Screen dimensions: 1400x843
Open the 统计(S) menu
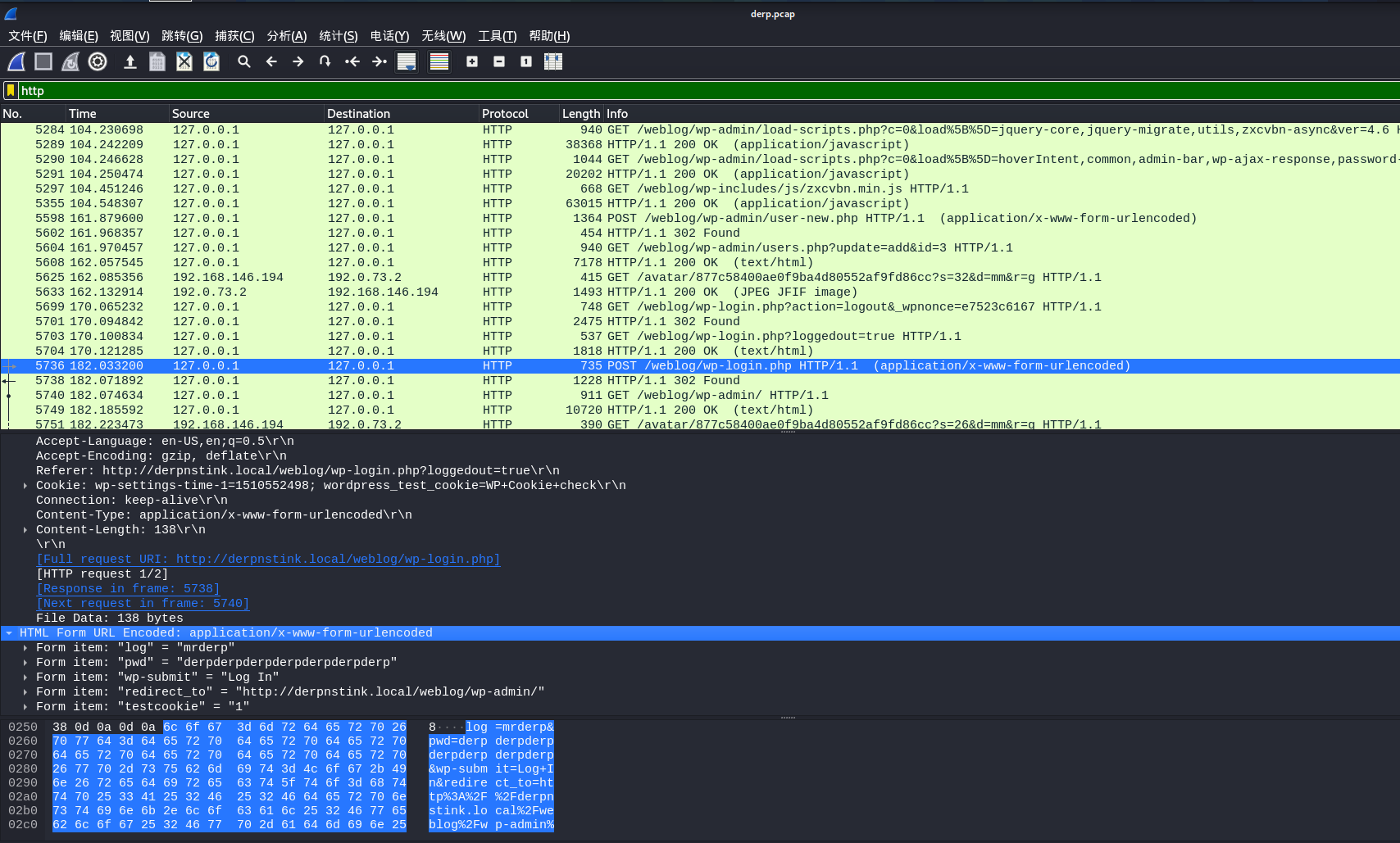pos(339,36)
